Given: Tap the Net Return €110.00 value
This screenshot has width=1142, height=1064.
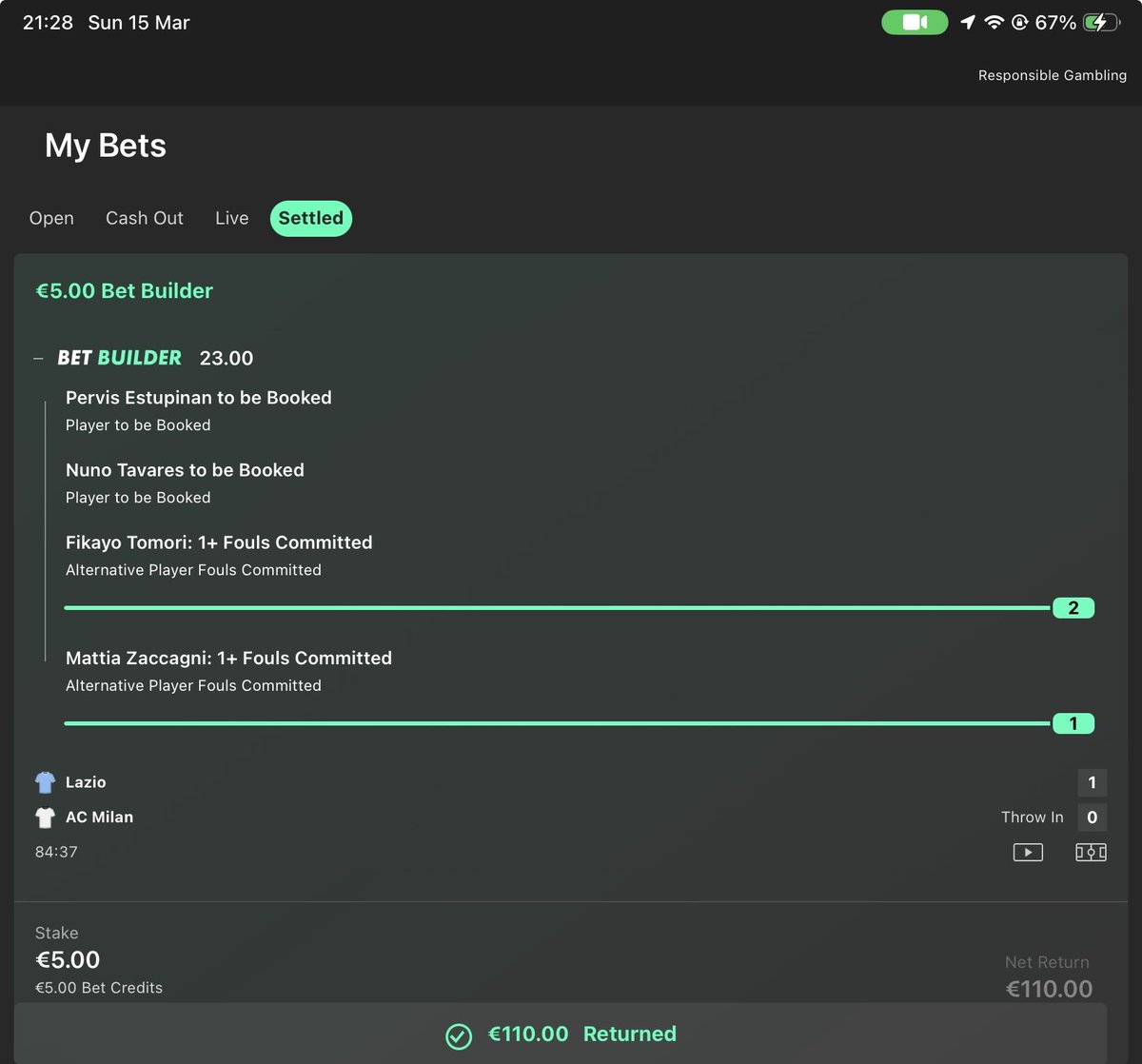Looking at the screenshot, I should coord(1049,989).
